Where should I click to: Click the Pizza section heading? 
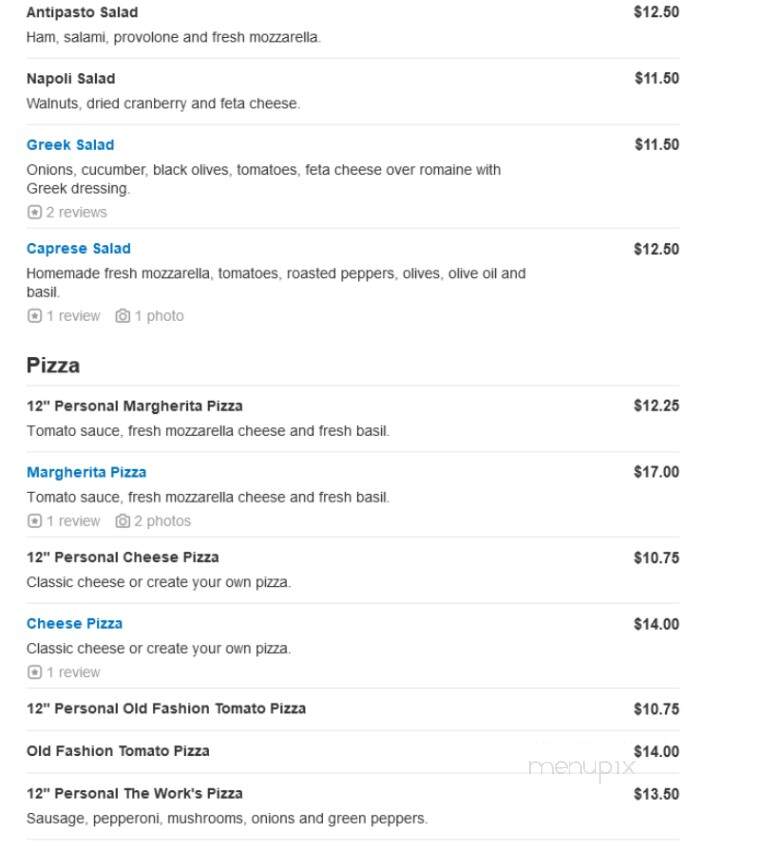tap(53, 365)
